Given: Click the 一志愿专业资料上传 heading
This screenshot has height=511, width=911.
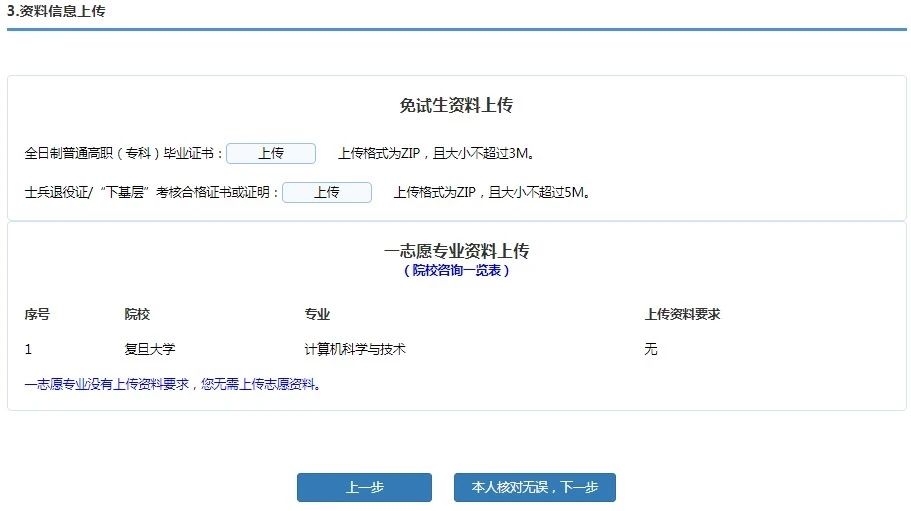Looking at the screenshot, I should pos(456,251).
